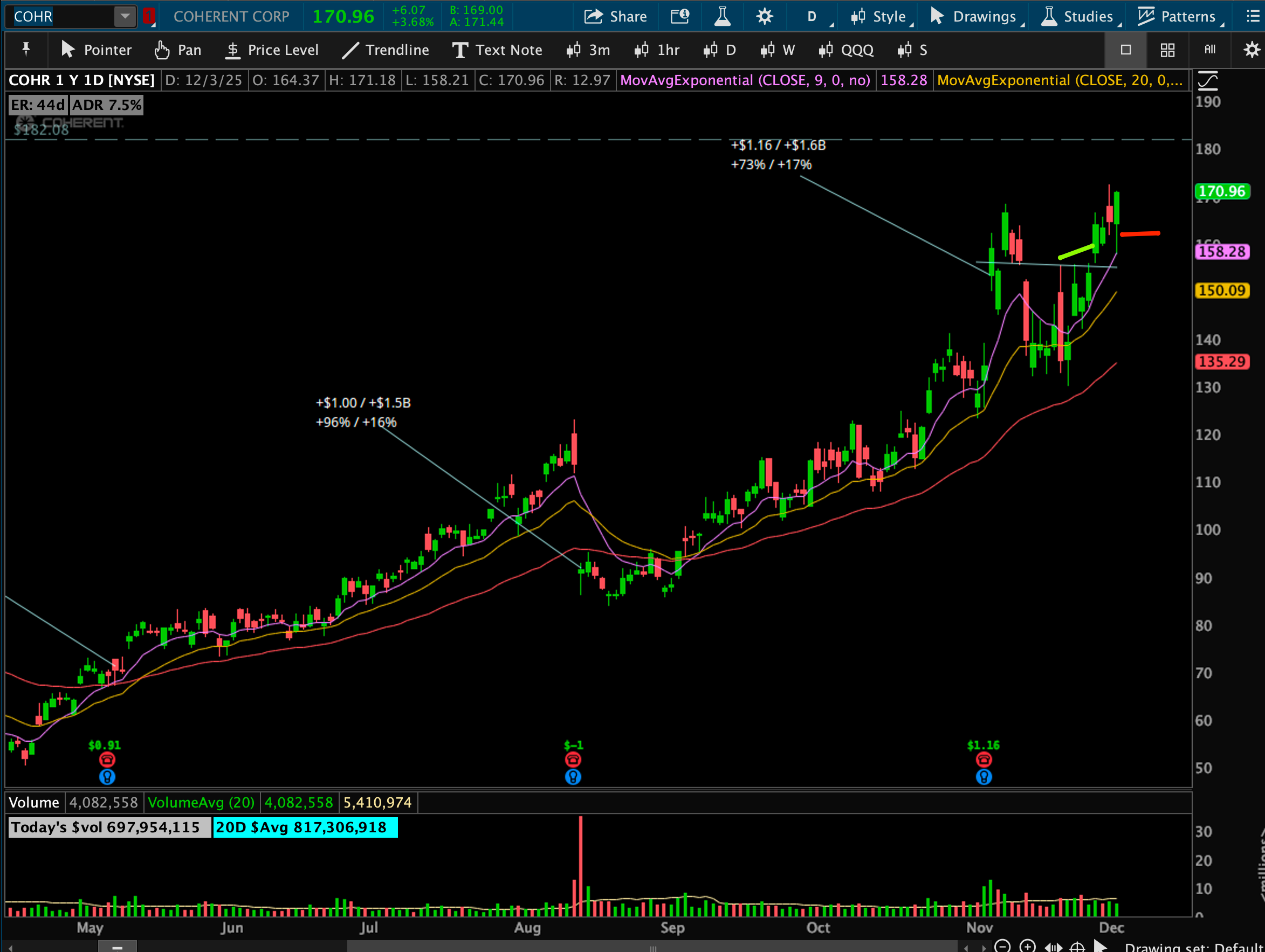The width and height of the screenshot is (1265, 952).
Task: Zoom in with plus magnifier icon
Action: point(1027,946)
